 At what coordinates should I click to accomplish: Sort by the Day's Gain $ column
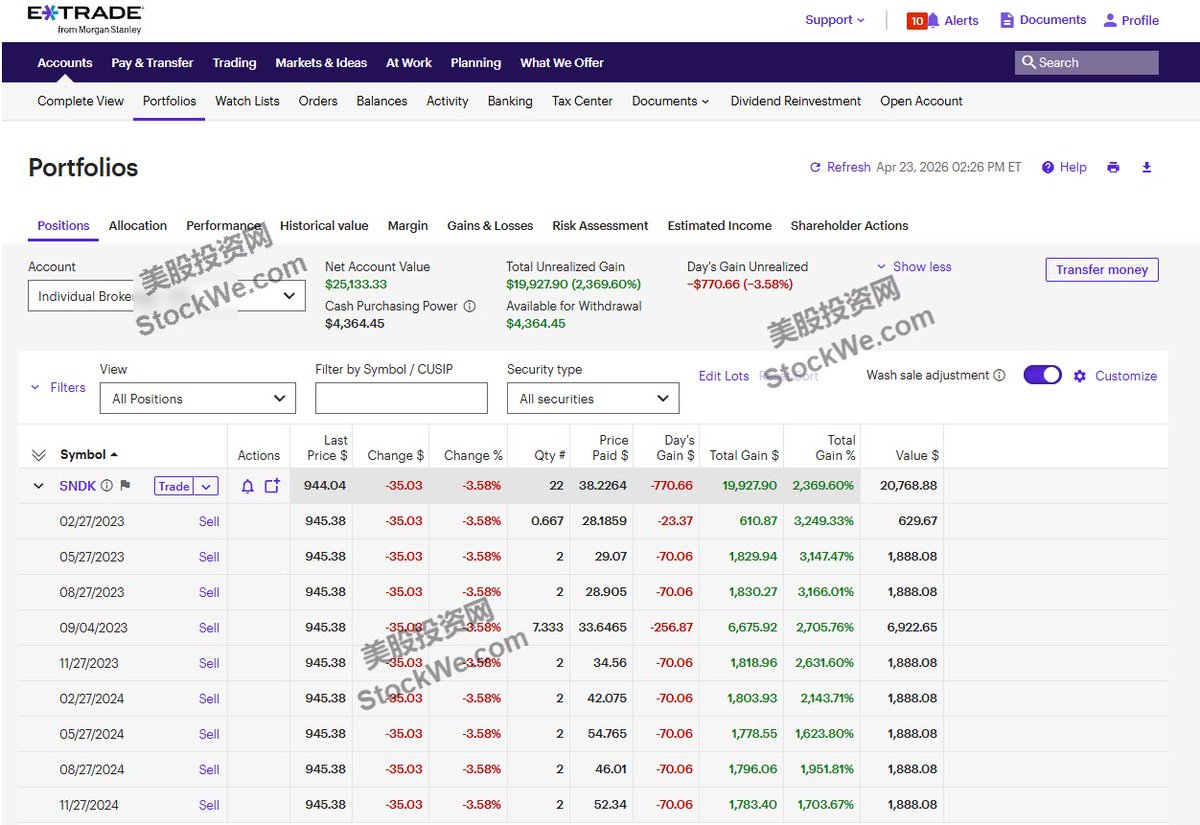click(x=675, y=447)
